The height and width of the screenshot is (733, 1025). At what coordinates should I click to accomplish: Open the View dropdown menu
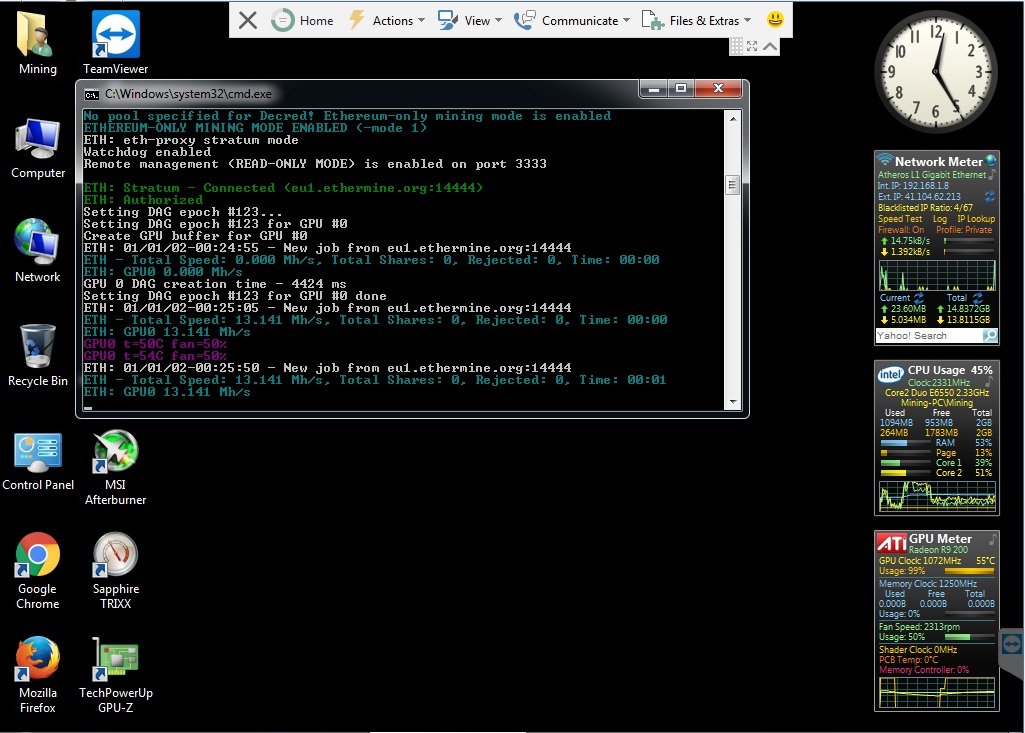469,20
